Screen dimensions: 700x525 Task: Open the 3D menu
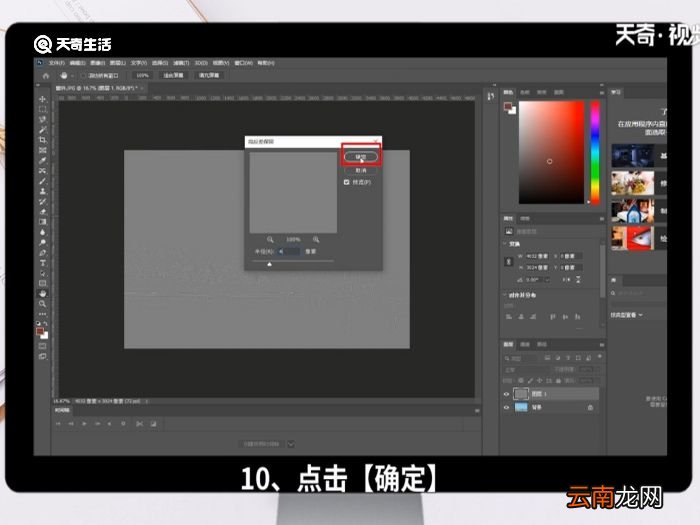[x=201, y=63]
